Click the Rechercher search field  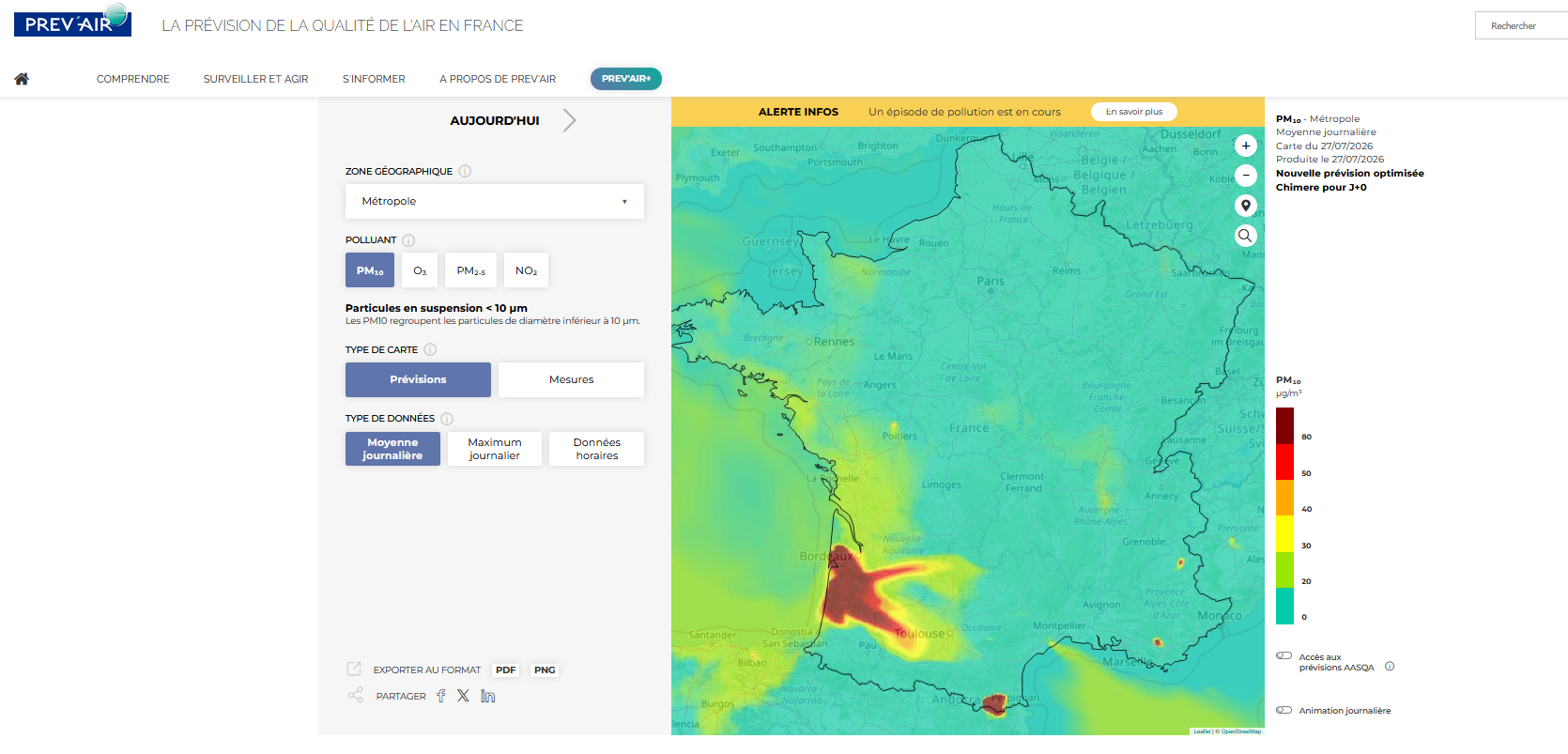[1521, 25]
